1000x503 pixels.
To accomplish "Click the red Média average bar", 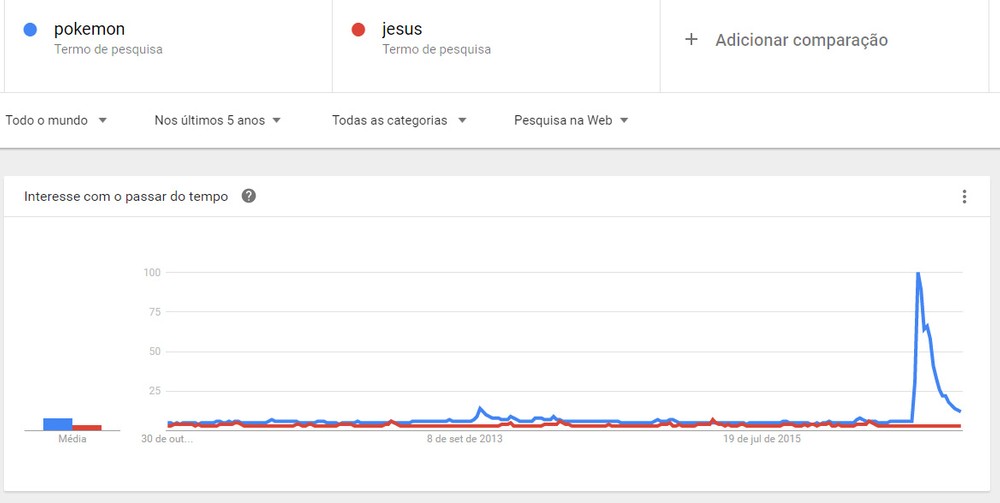I will pos(86,427).
